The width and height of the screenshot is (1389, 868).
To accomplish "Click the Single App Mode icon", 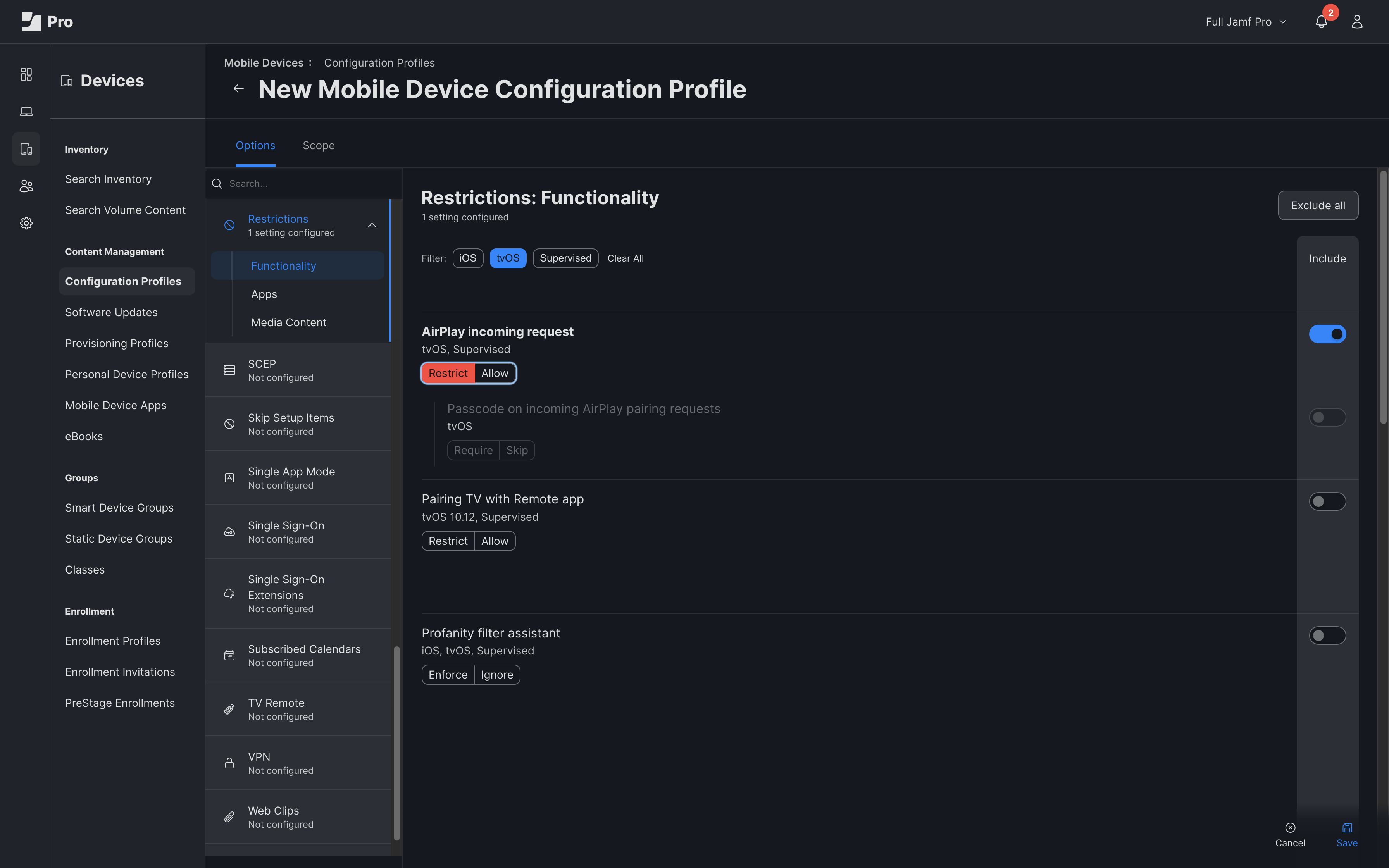I will [229, 478].
